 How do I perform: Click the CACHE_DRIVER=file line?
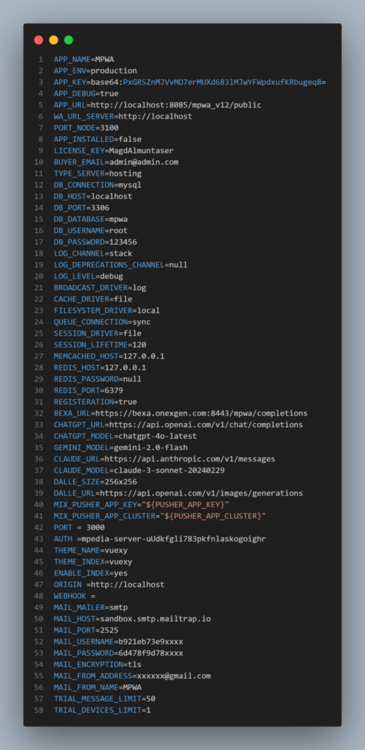(93, 299)
